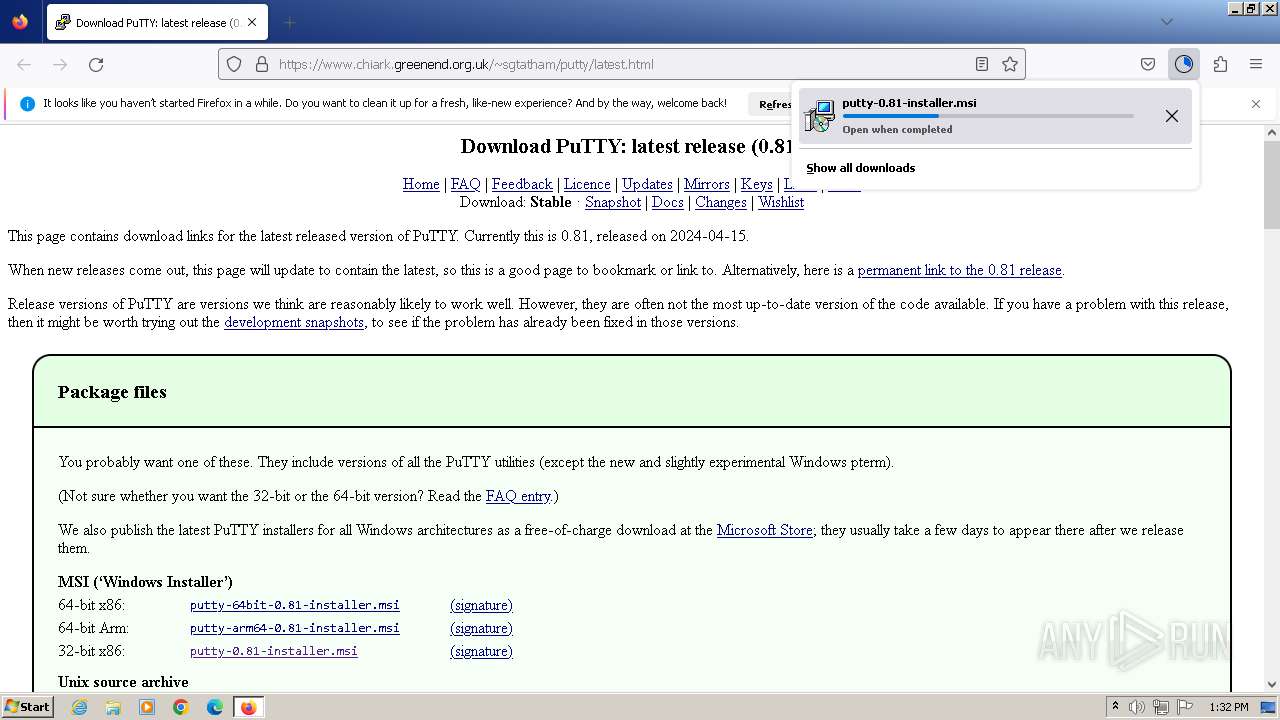1280x720 pixels.
Task: Open the Feedback link
Action: (522, 184)
